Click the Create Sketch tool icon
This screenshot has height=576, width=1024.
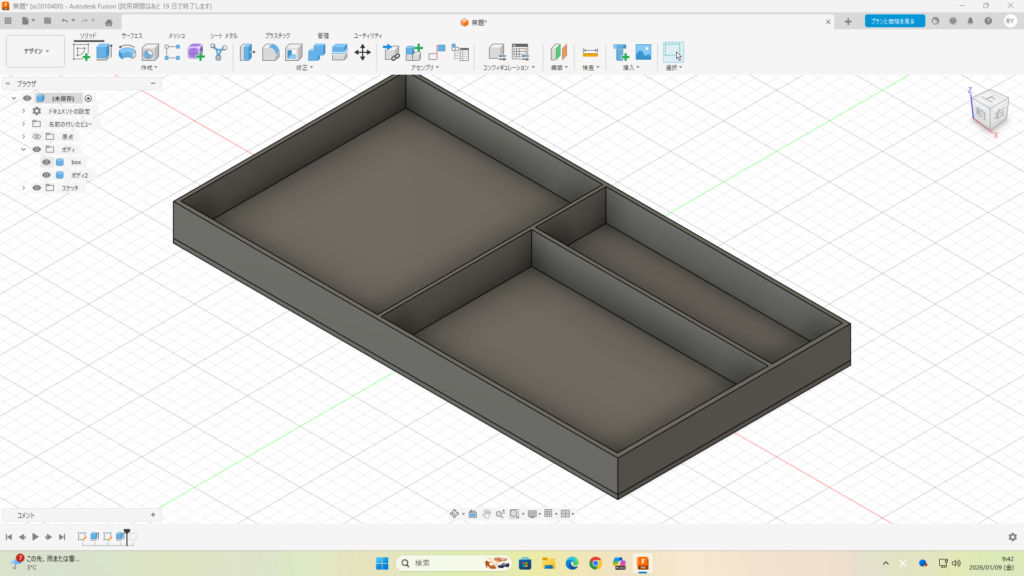click(82, 52)
